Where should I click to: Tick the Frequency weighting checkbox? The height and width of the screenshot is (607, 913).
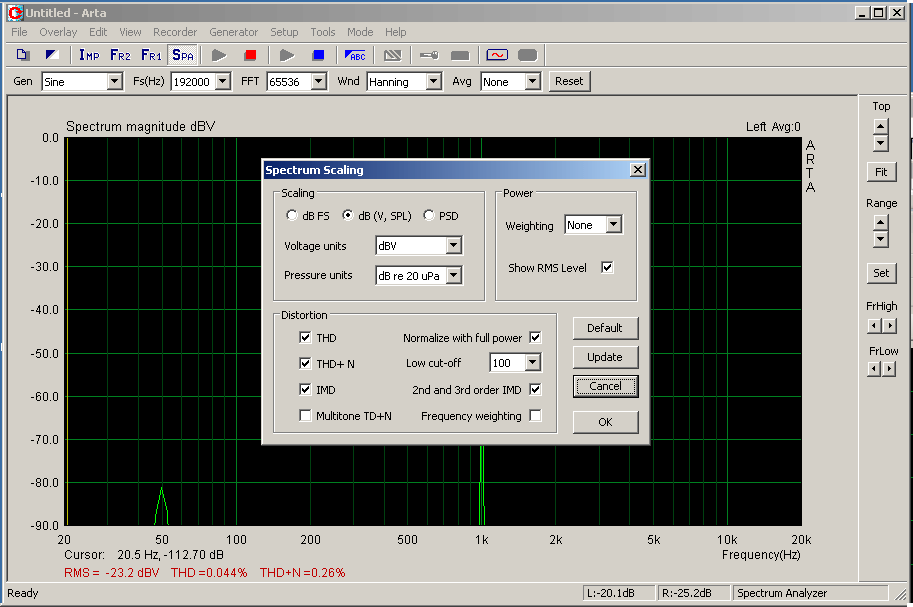[535, 416]
